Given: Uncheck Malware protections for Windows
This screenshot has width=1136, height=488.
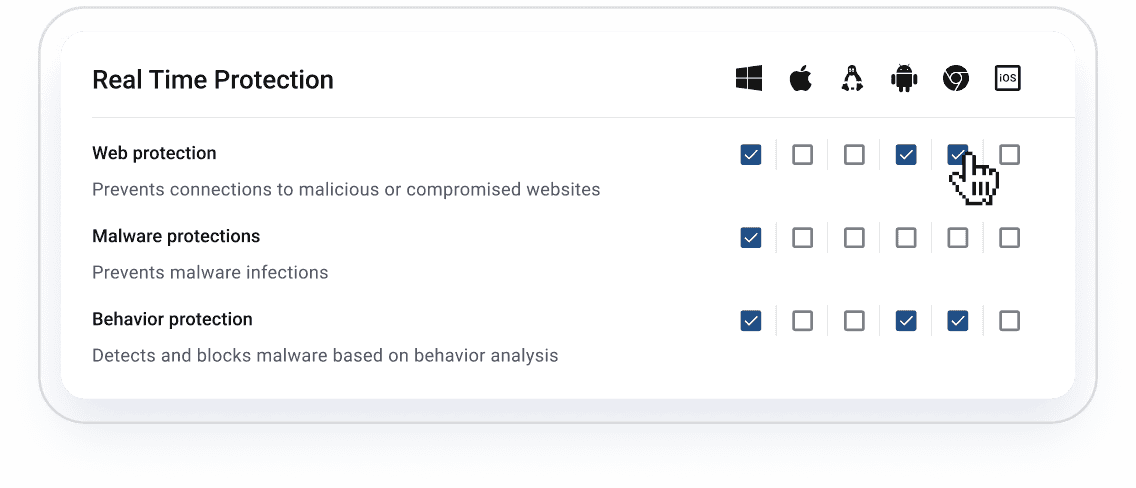Looking at the screenshot, I should (751, 237).
